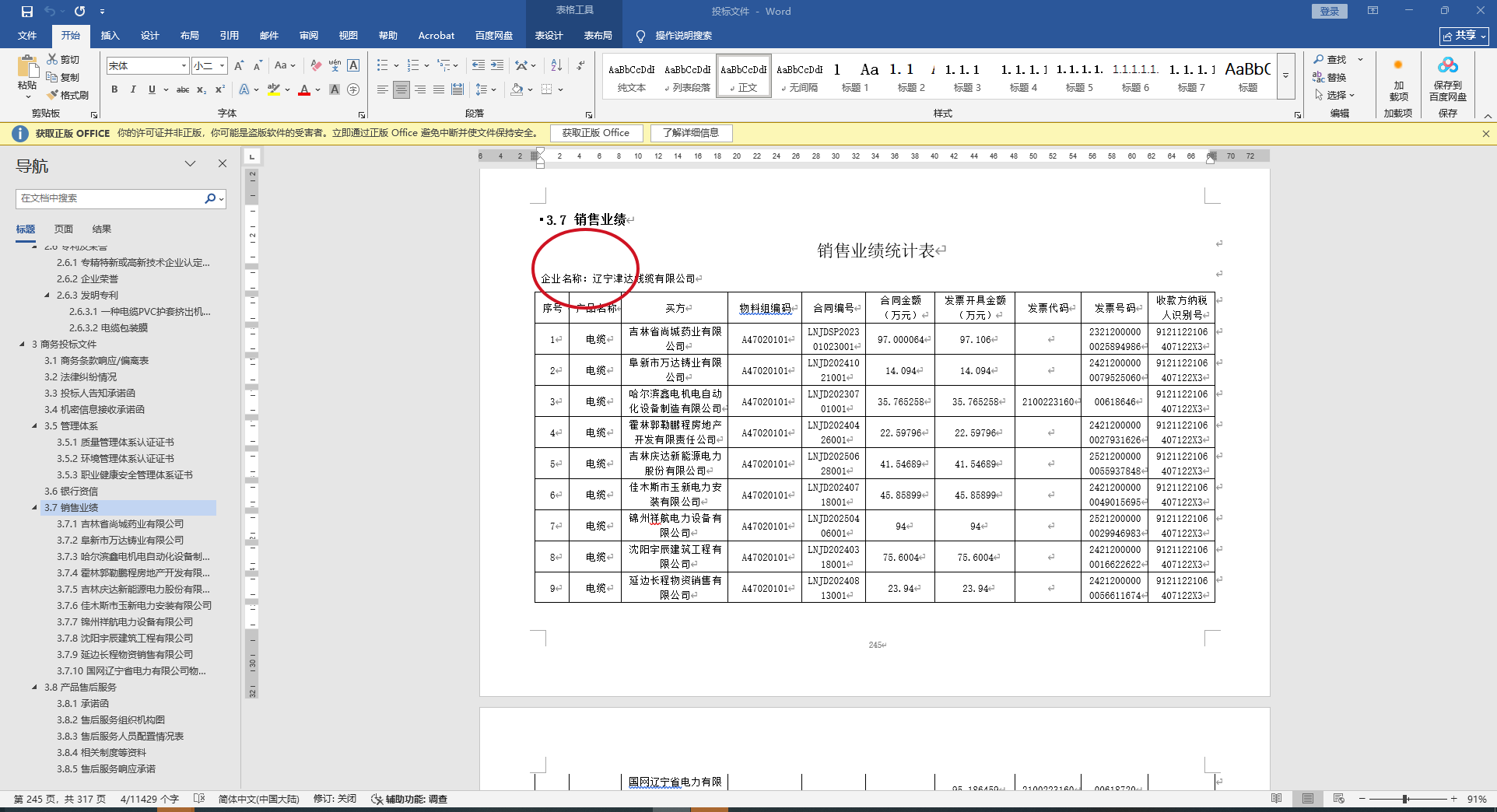The width and height of the screenshot is (1497, 812).
Task: Click the Add-ins (加载项) icon
Action: point(1398,79)
